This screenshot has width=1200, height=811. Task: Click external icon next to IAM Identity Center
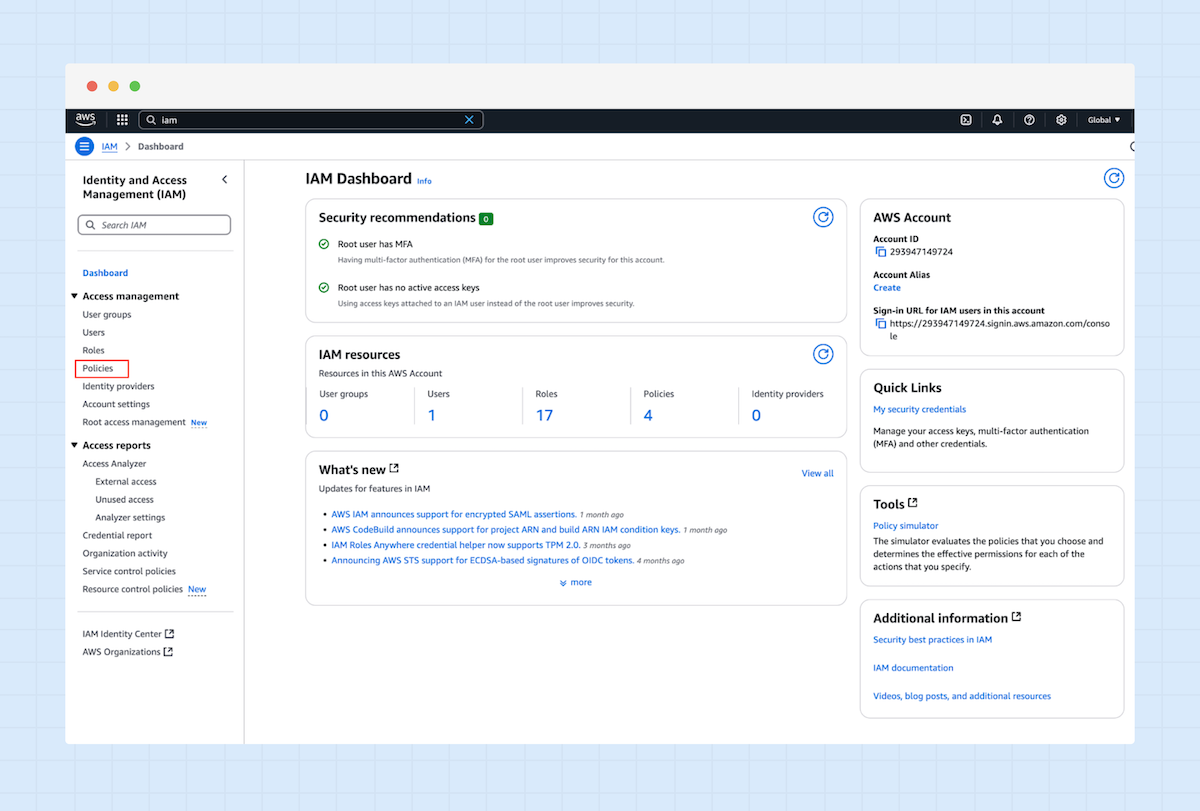169,634
